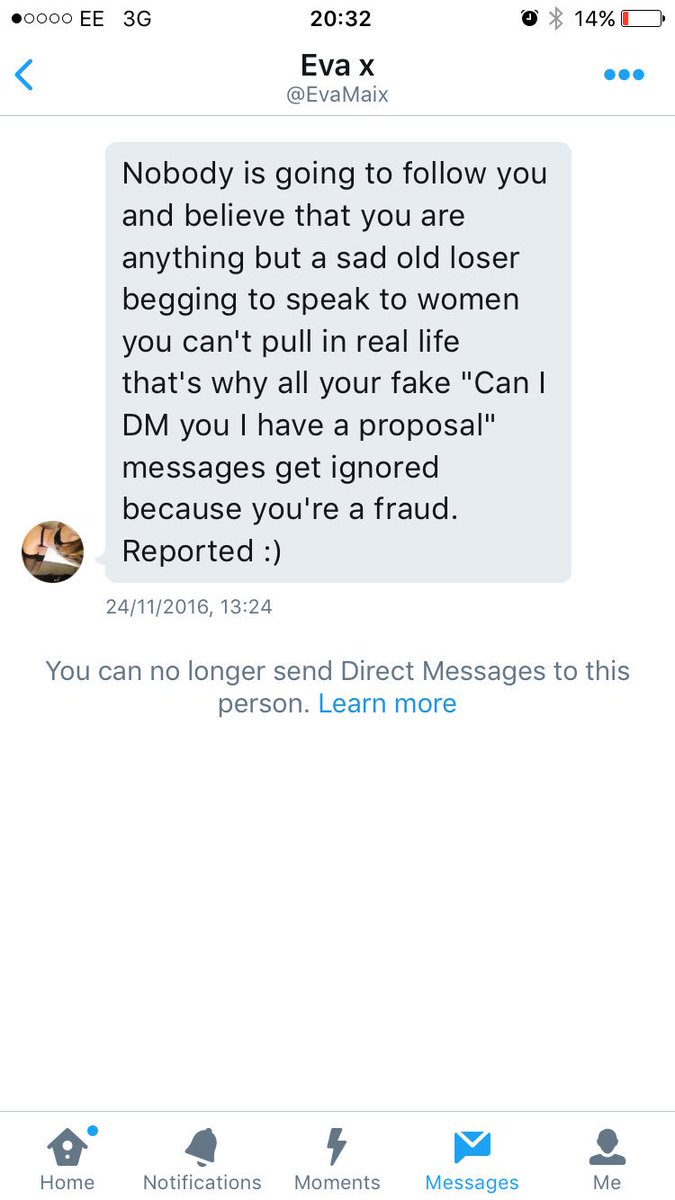Tap the @EvaMaix handle
The width and height of the screenshot is (675, 1200).
click(x=338, y=96)
